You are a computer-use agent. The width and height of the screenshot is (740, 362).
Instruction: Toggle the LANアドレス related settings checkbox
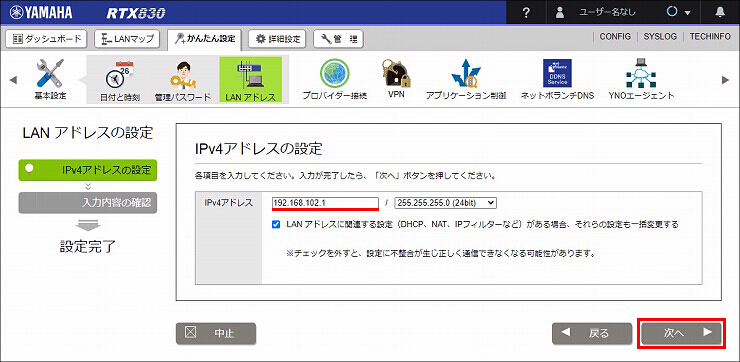(x=277, y=225)
